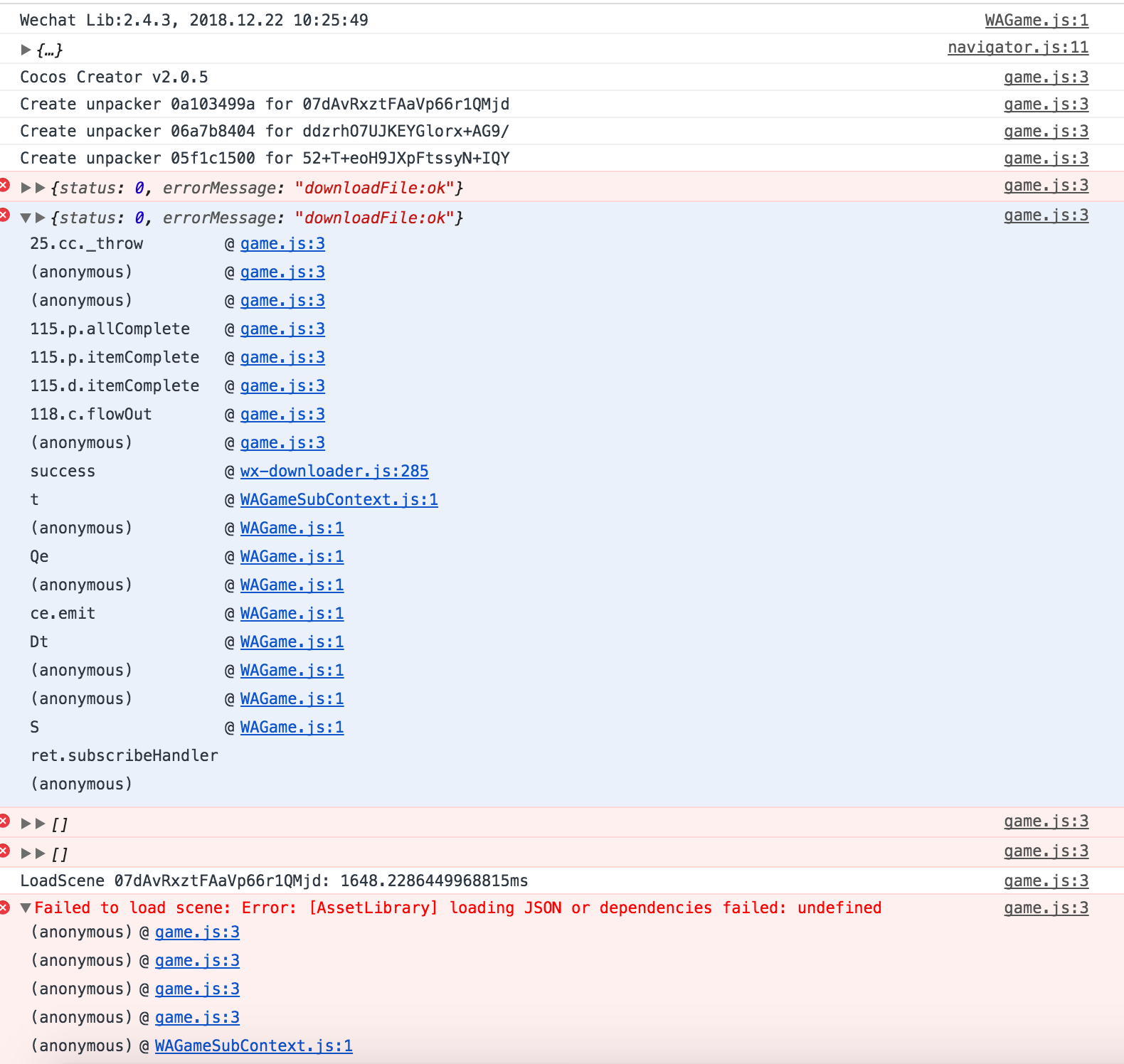The height and width of the screenshot is (1064, 1124).
Task: Click error icon on the second empty array row
Action: tap(4, 851)
